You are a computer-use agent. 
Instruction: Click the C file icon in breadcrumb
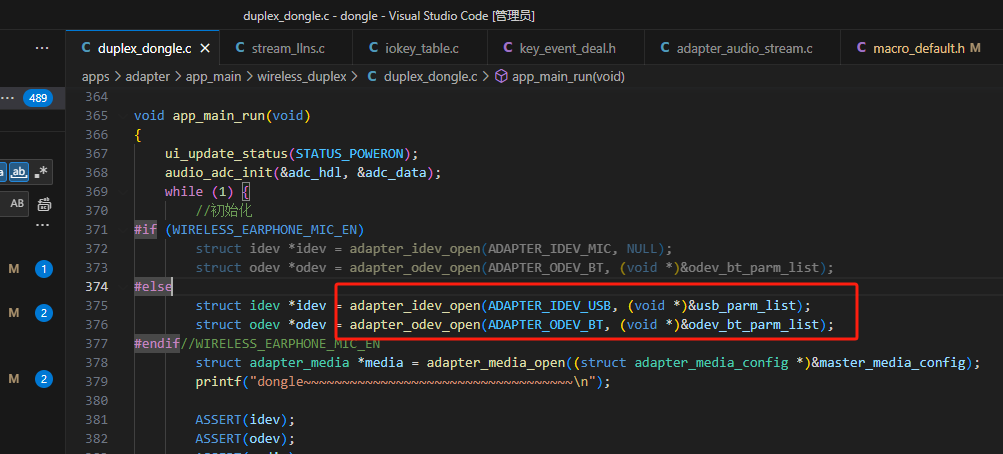[x=372, y=77]
